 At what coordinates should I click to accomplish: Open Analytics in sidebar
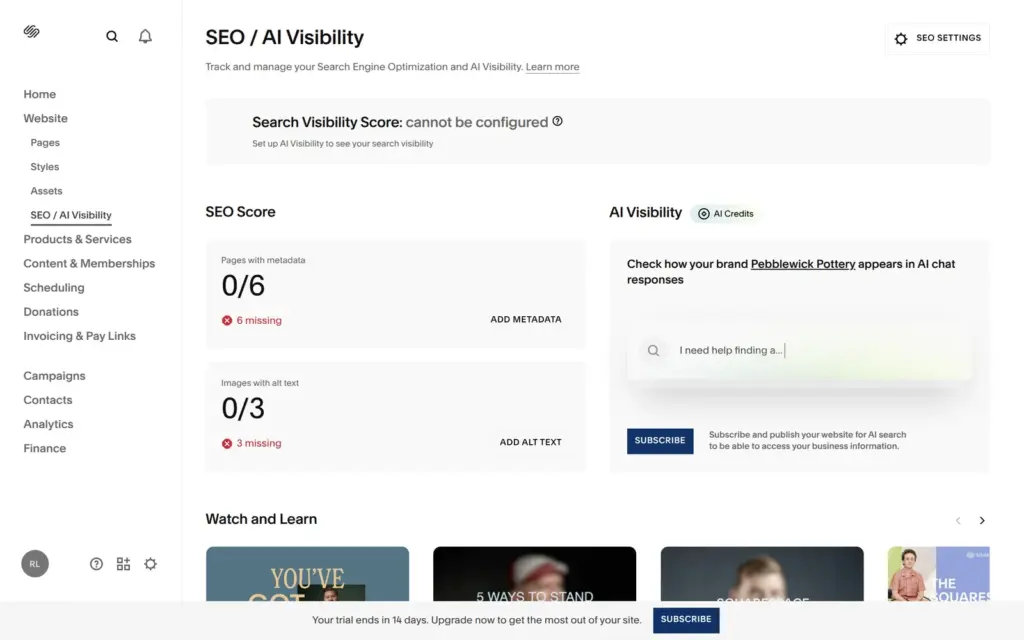48,424
